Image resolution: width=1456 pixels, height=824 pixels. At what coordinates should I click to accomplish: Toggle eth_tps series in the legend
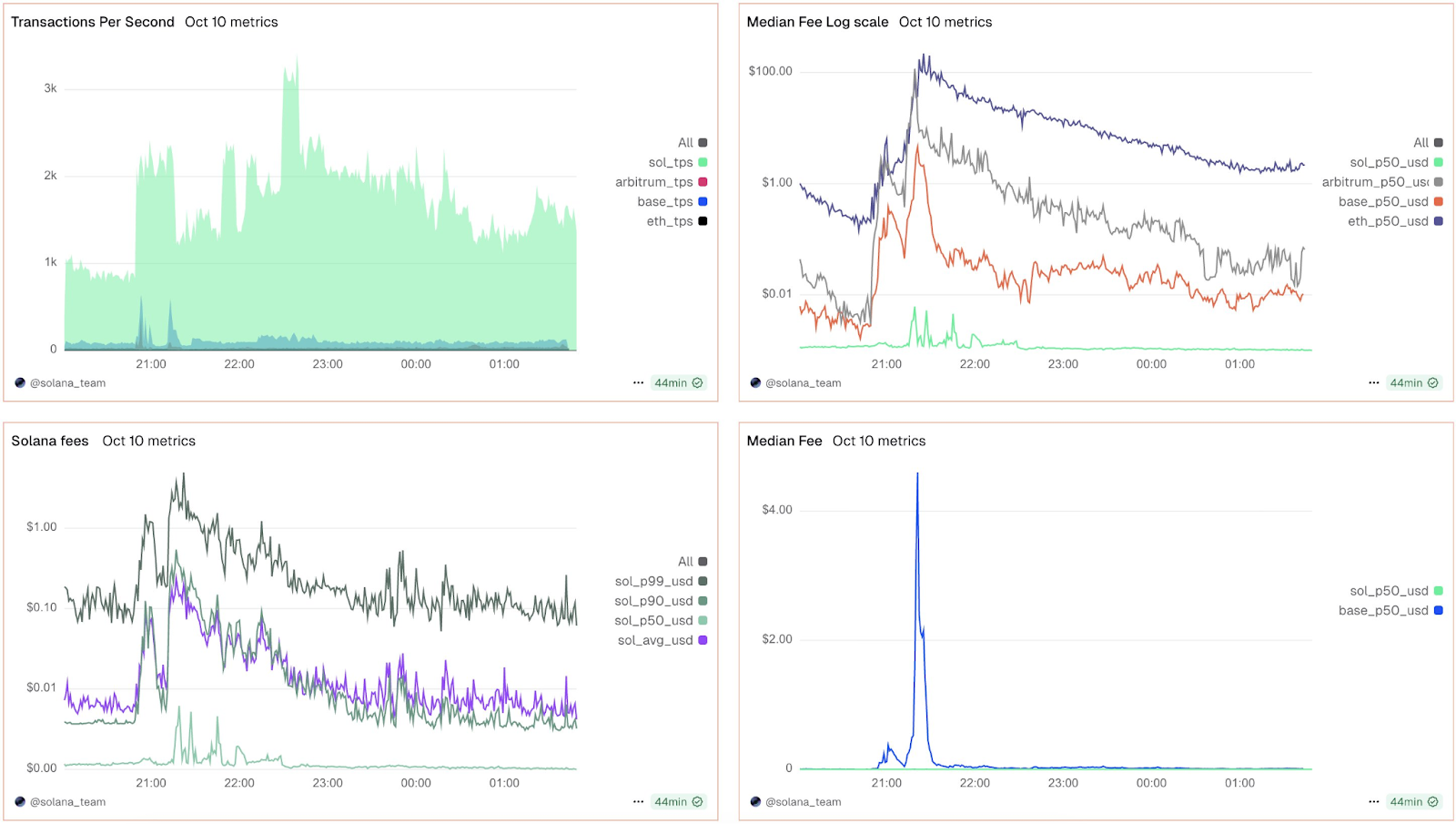[x=676, y=221]
